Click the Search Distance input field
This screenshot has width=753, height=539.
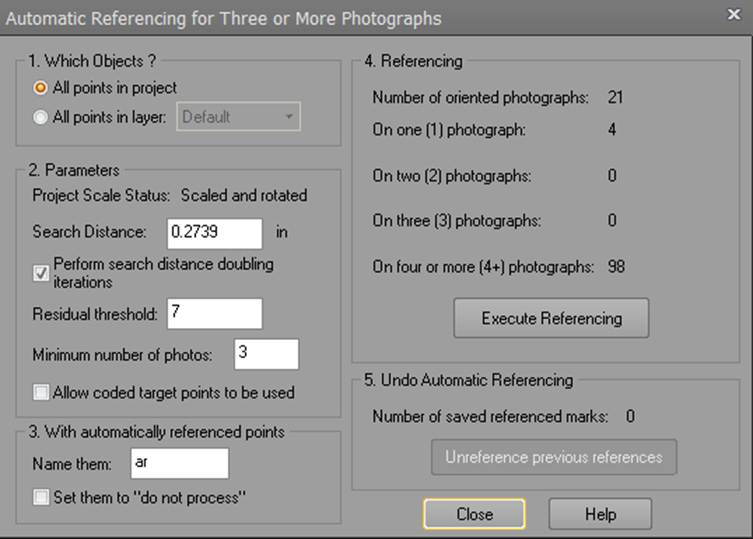214,232
